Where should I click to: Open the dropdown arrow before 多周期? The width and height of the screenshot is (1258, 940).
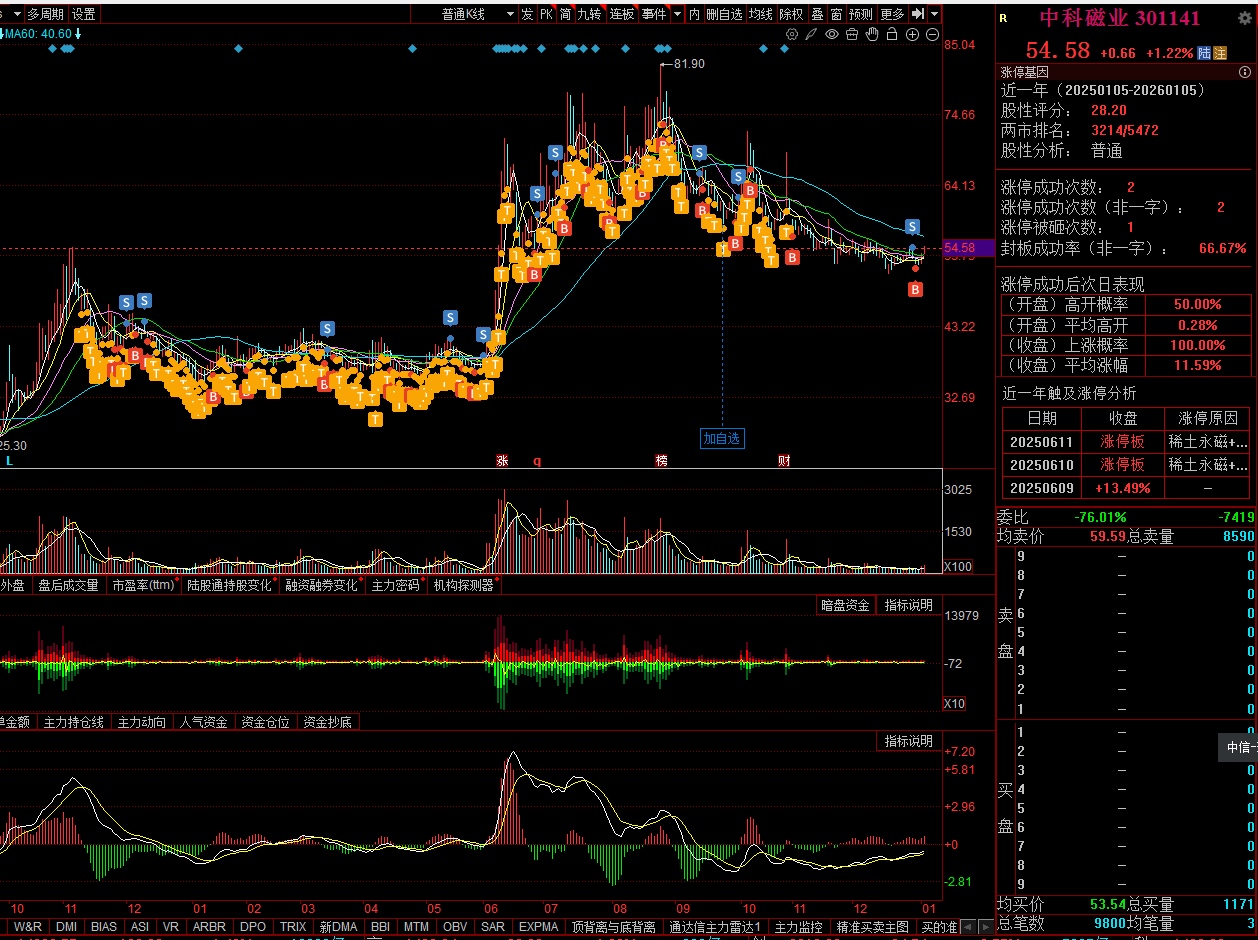click(x=16, y=14)
